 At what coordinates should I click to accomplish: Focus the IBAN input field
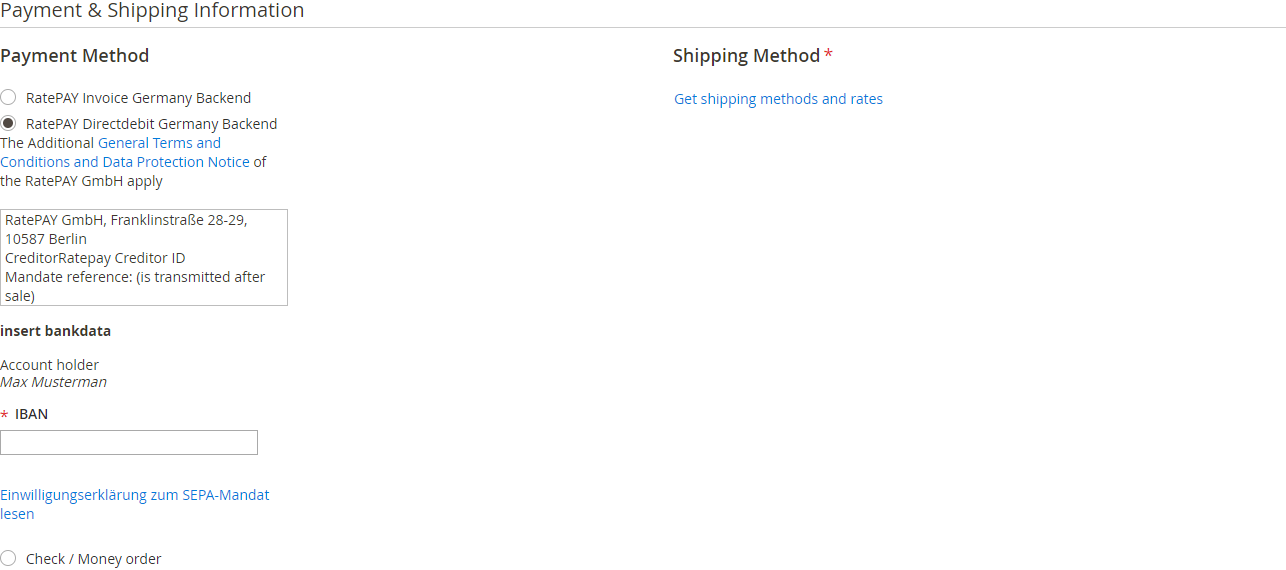[x=129, y=443]
